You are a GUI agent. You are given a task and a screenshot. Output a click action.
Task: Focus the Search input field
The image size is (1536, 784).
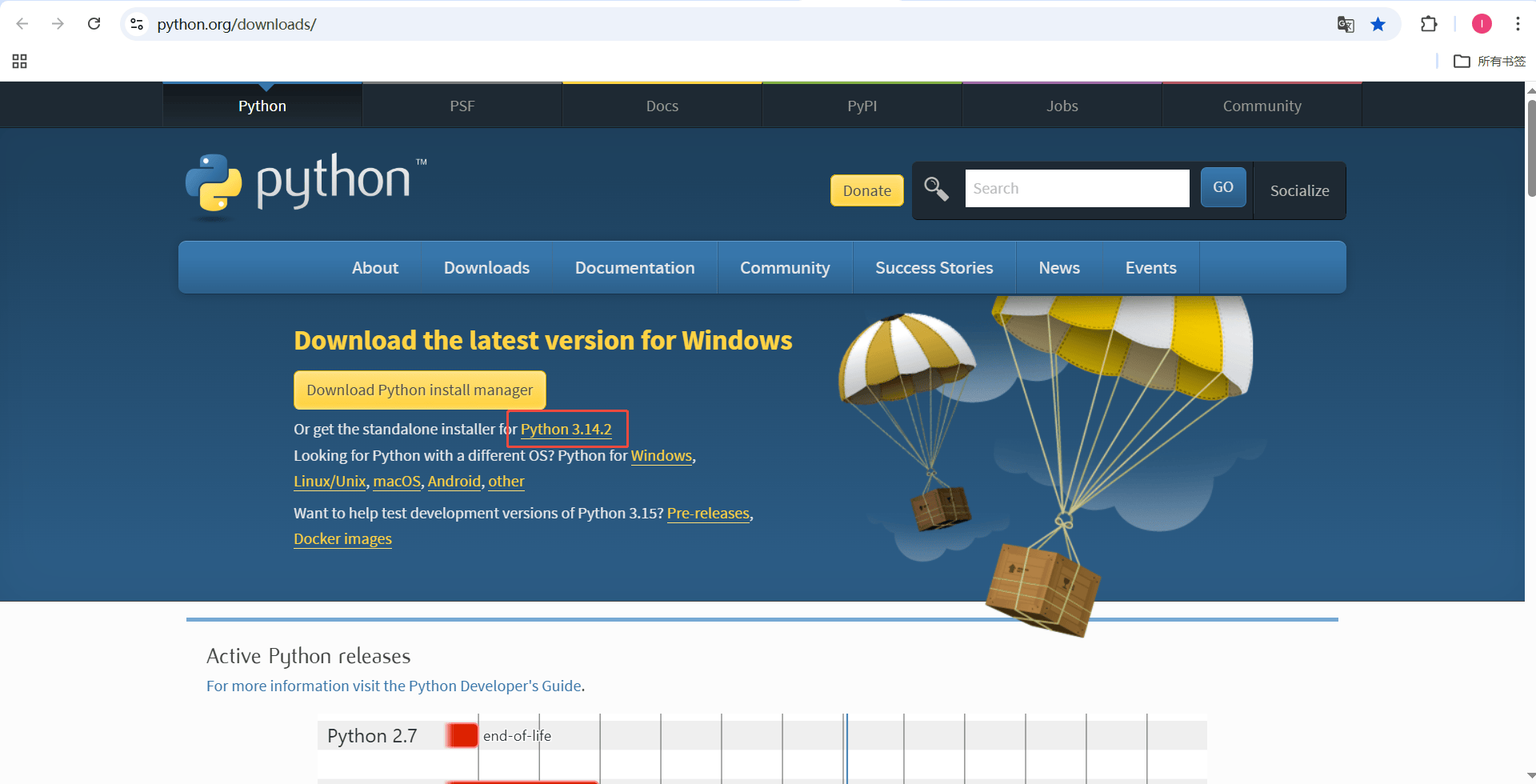point(1077,189)
